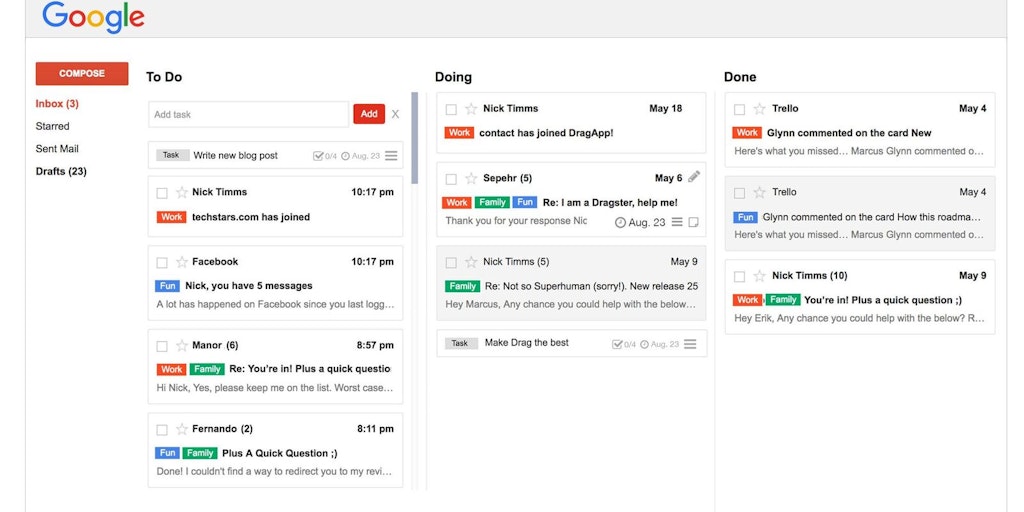
Task: Star the Nick Timms (5) email
Action: pos(471,263)
